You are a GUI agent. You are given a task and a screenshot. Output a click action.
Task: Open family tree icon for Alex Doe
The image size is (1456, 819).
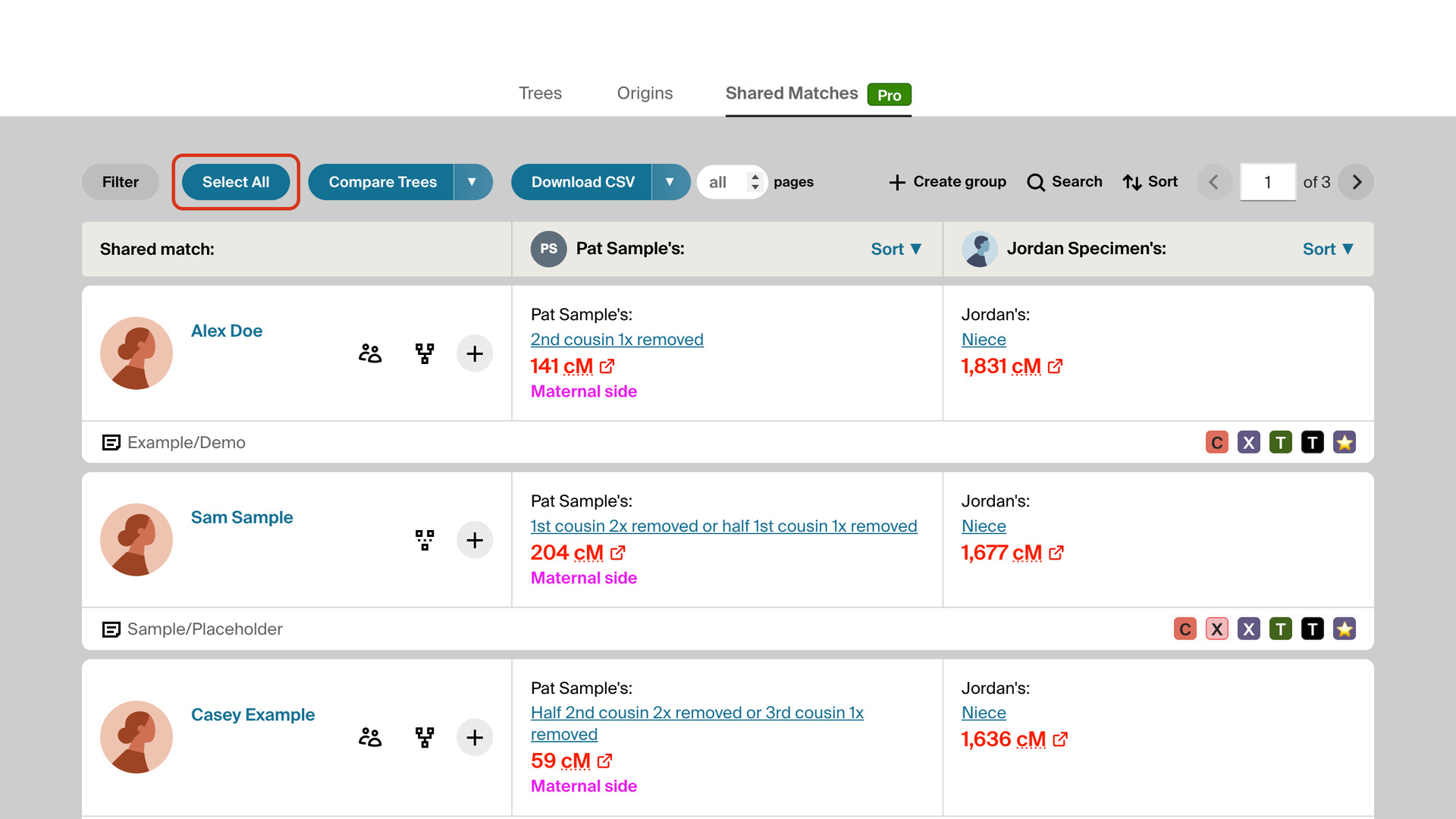[x=425, y=353]
